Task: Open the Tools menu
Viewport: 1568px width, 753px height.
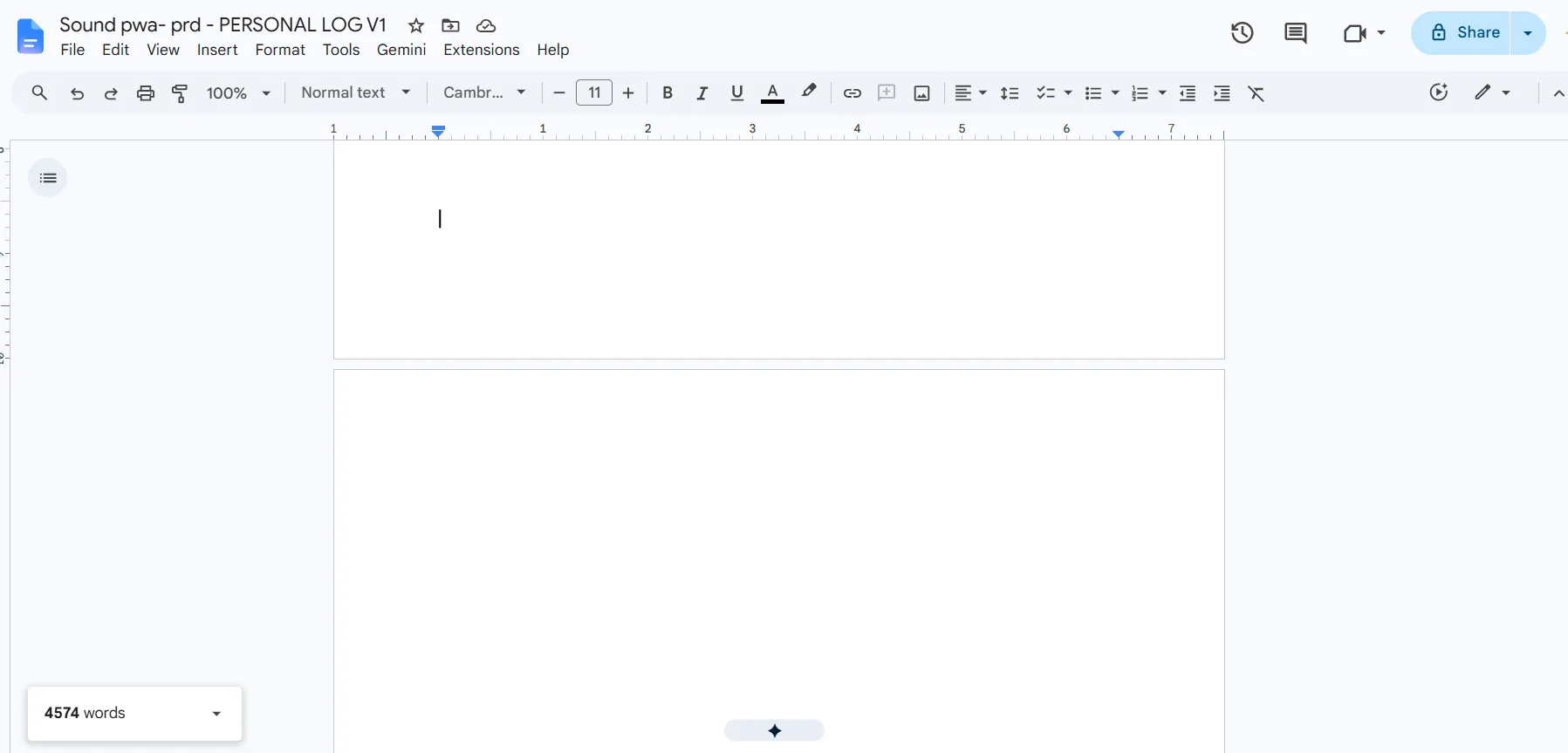Action: click(x=341, y=50)
